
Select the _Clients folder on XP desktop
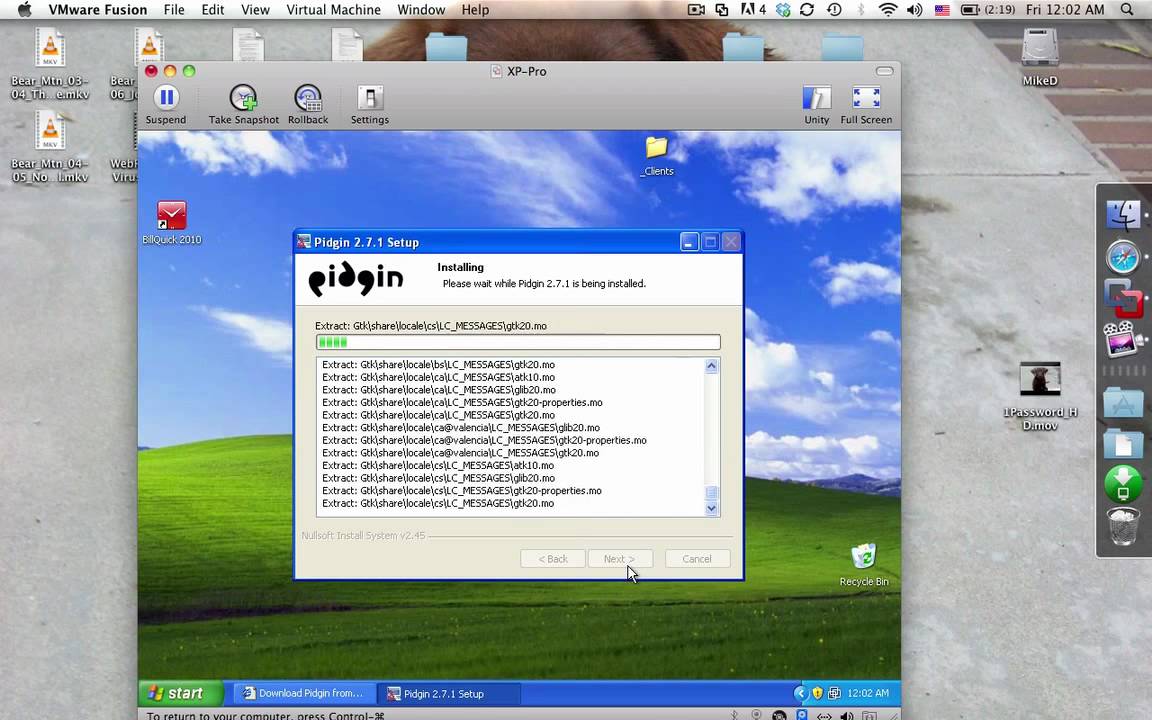[x=657, y=156]
